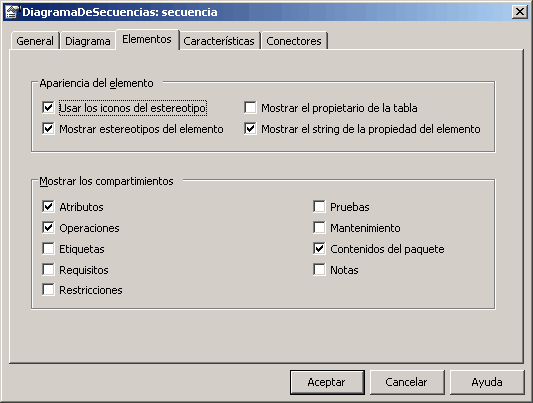Screen dimensions: 533x403
Task: Enable Mostrar el propietario de la tabla
Action: tap(250, 108)
